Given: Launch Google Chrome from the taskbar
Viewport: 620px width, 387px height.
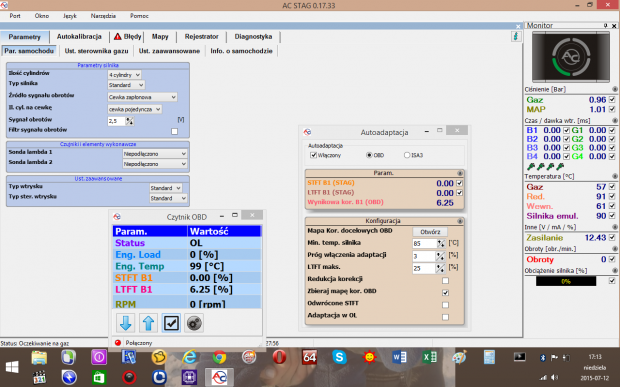Looking at the screenshot, I should [219, 357].
